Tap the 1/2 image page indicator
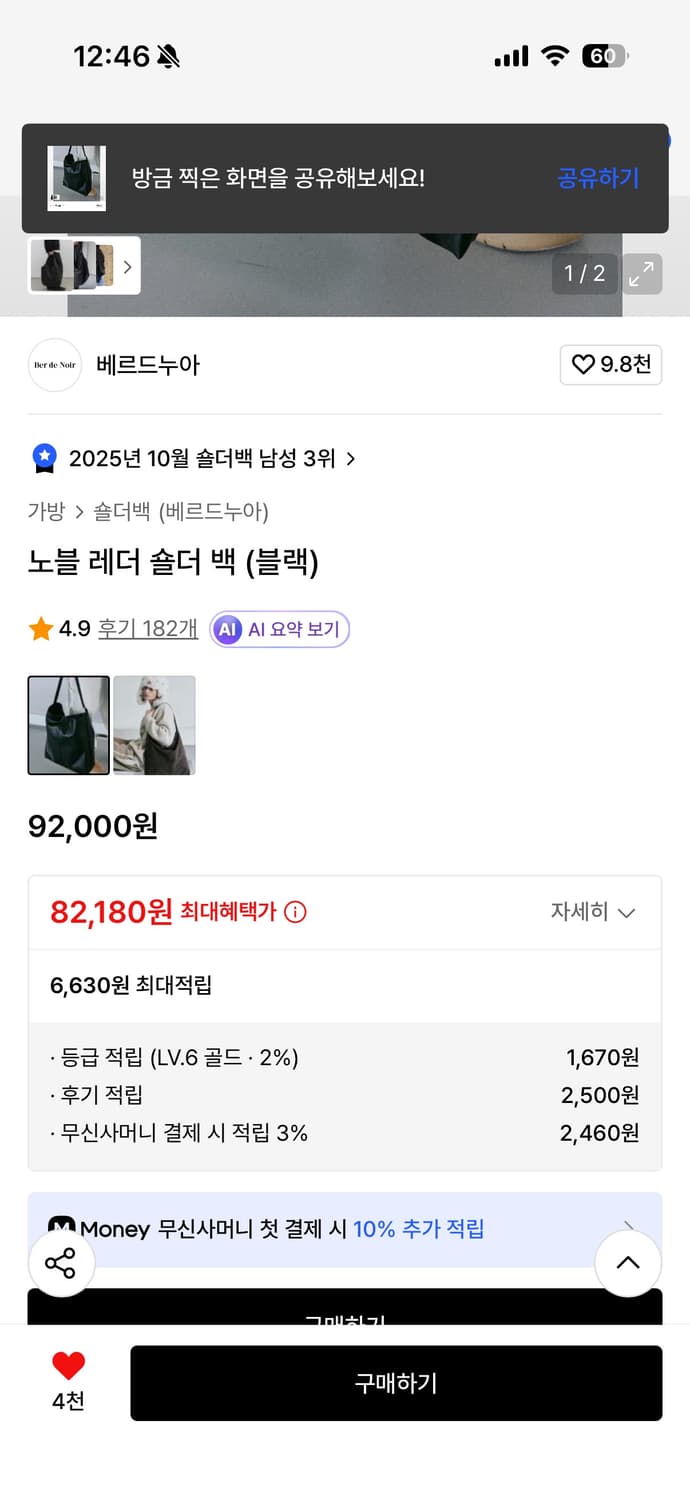The height and width of the screenshot is (1500, 690). click(583, 273)
